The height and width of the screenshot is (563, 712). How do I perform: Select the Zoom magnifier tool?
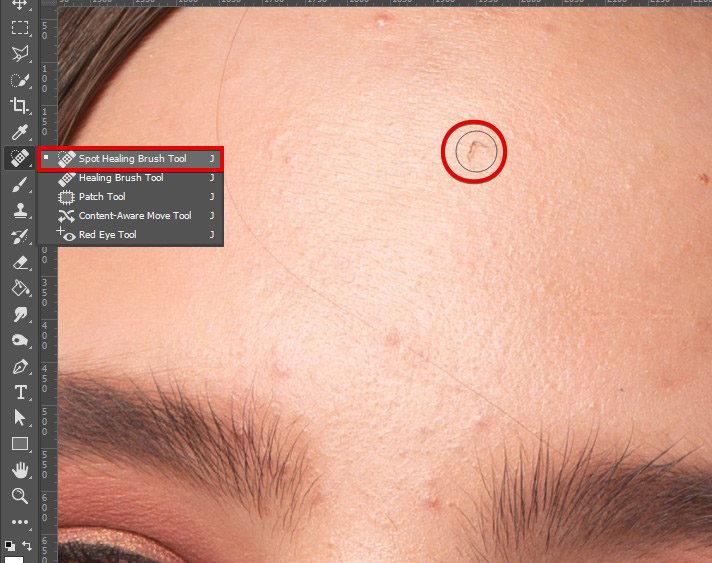click(x=19, y=496)
